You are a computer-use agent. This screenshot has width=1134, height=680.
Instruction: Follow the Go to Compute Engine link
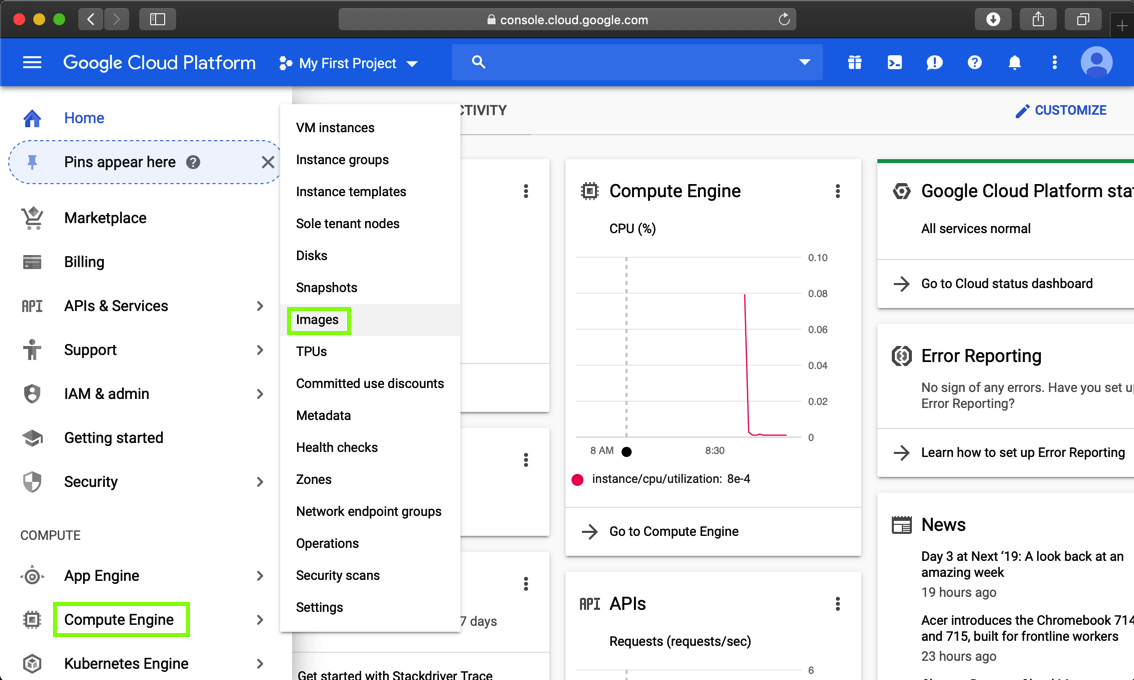point(673,532)
